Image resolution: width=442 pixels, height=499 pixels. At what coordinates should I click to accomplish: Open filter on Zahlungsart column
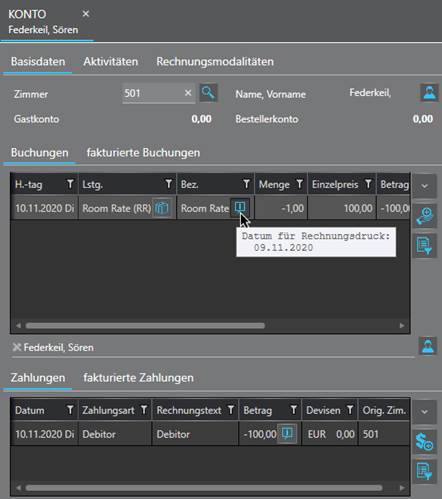coord(144,410)
